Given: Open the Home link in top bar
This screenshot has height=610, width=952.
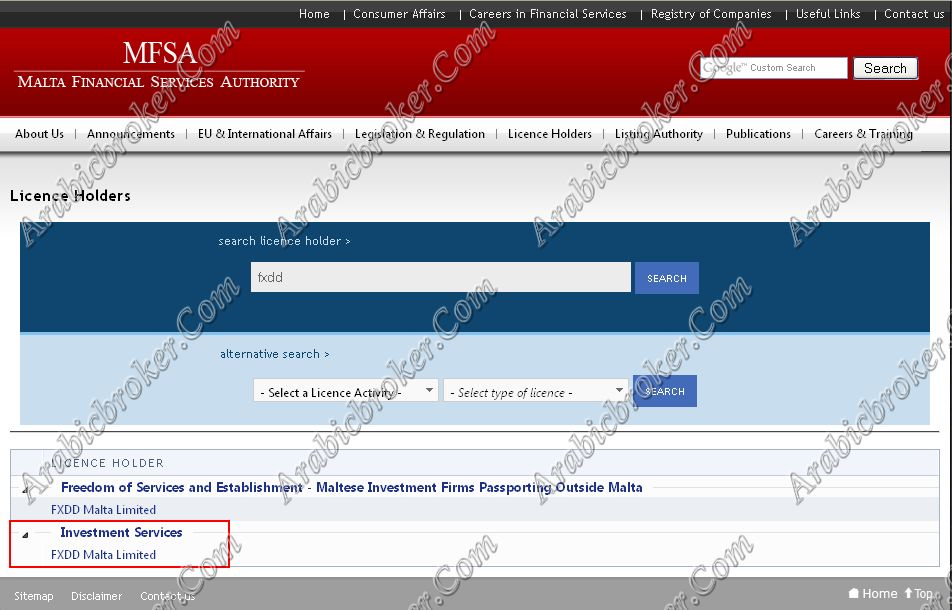Looking at the screenshot, I should point(314,13).
